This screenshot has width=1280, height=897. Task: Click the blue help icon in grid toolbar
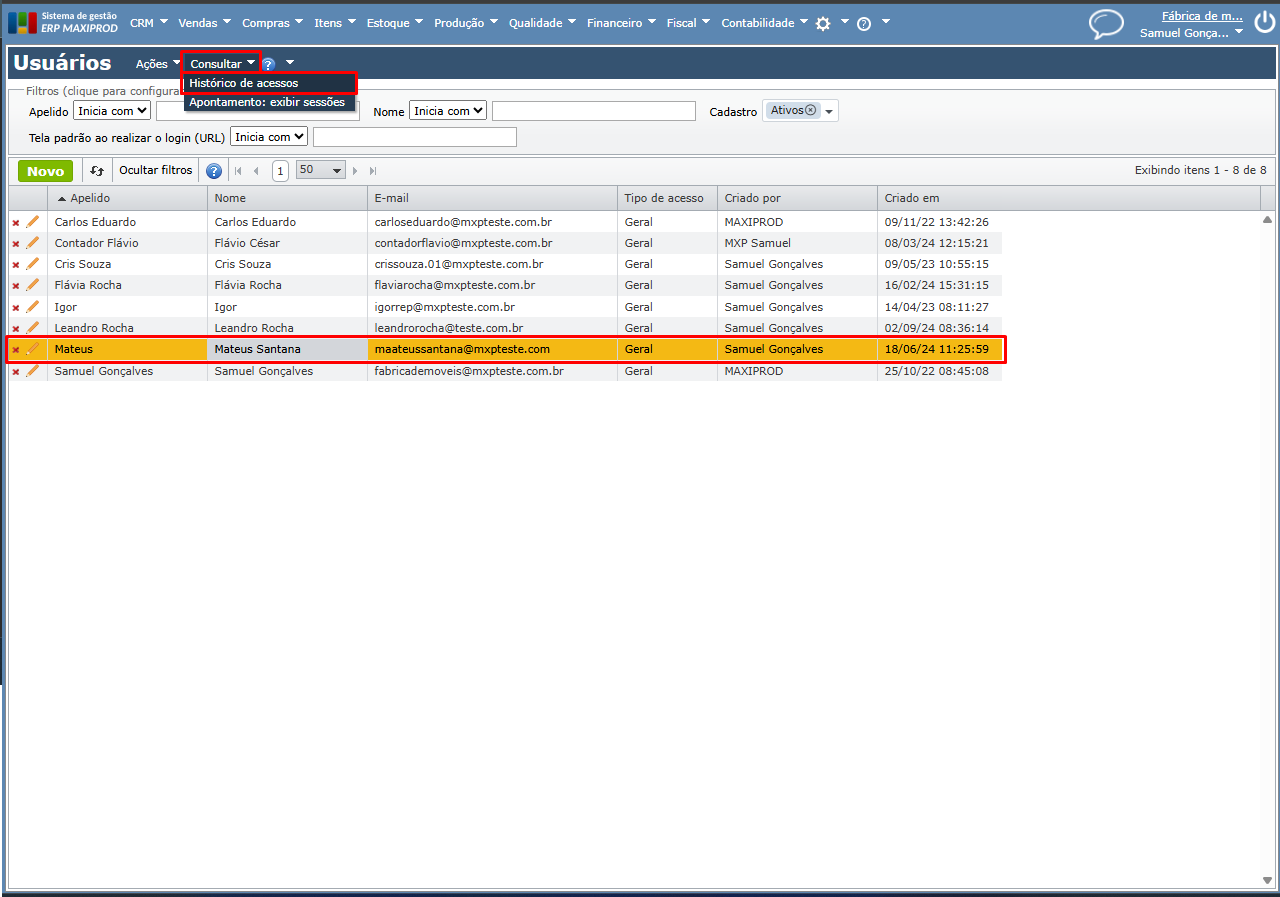214,171
